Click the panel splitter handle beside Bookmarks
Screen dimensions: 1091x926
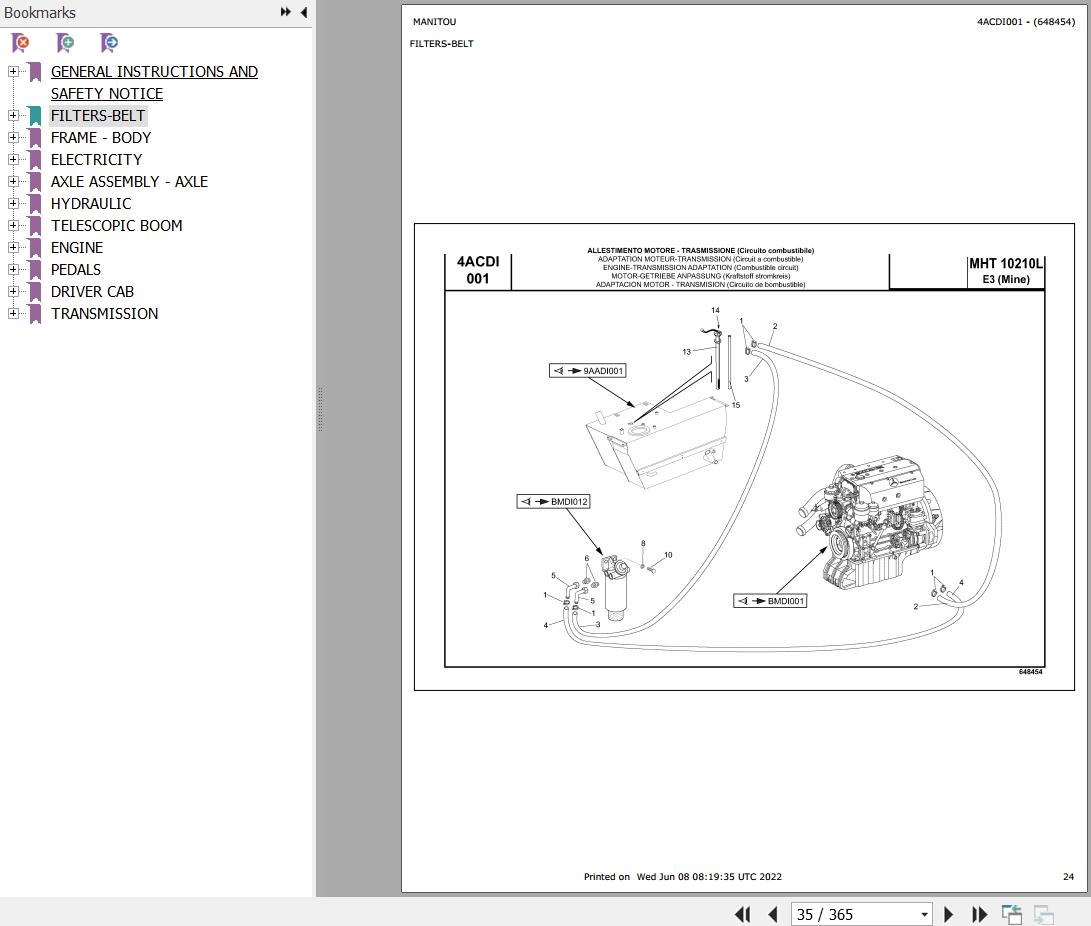[320, 409]
